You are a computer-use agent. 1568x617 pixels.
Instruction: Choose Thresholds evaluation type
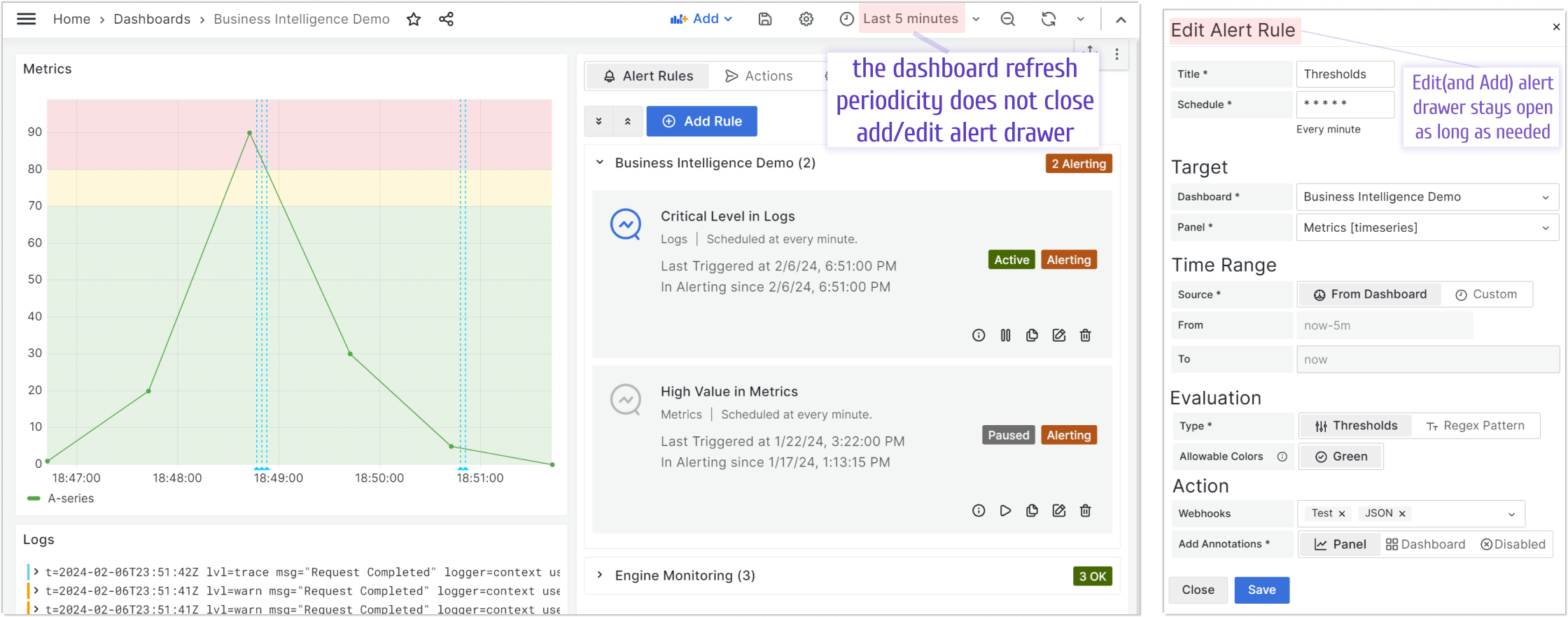point(1356,426)
